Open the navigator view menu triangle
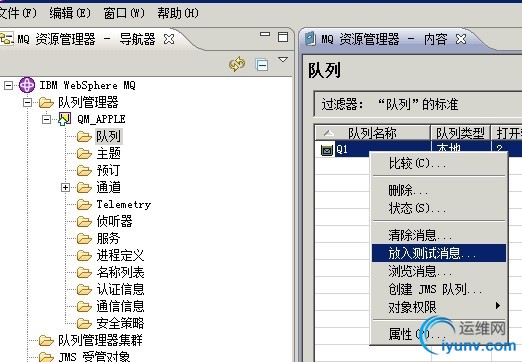This screenshot has width=522, height=362. pyautogui.click(x=283, y=60)
